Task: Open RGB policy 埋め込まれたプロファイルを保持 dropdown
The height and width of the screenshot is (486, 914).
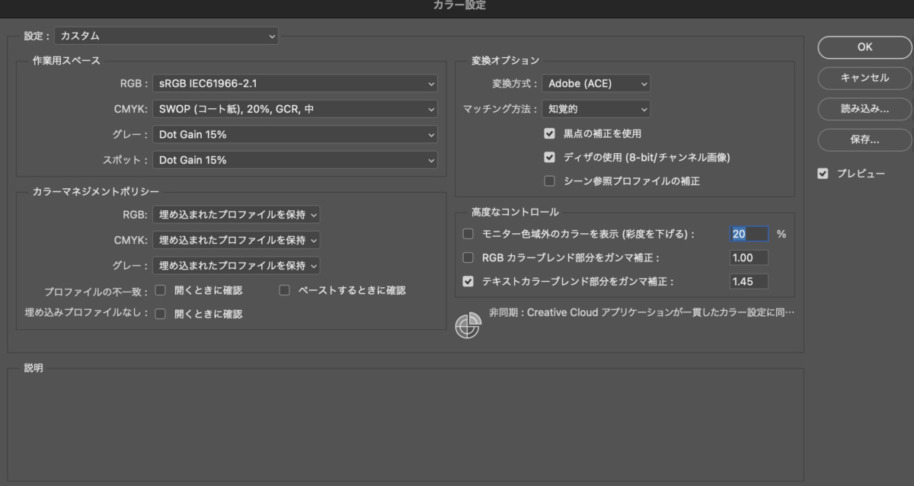Action: 236,214
